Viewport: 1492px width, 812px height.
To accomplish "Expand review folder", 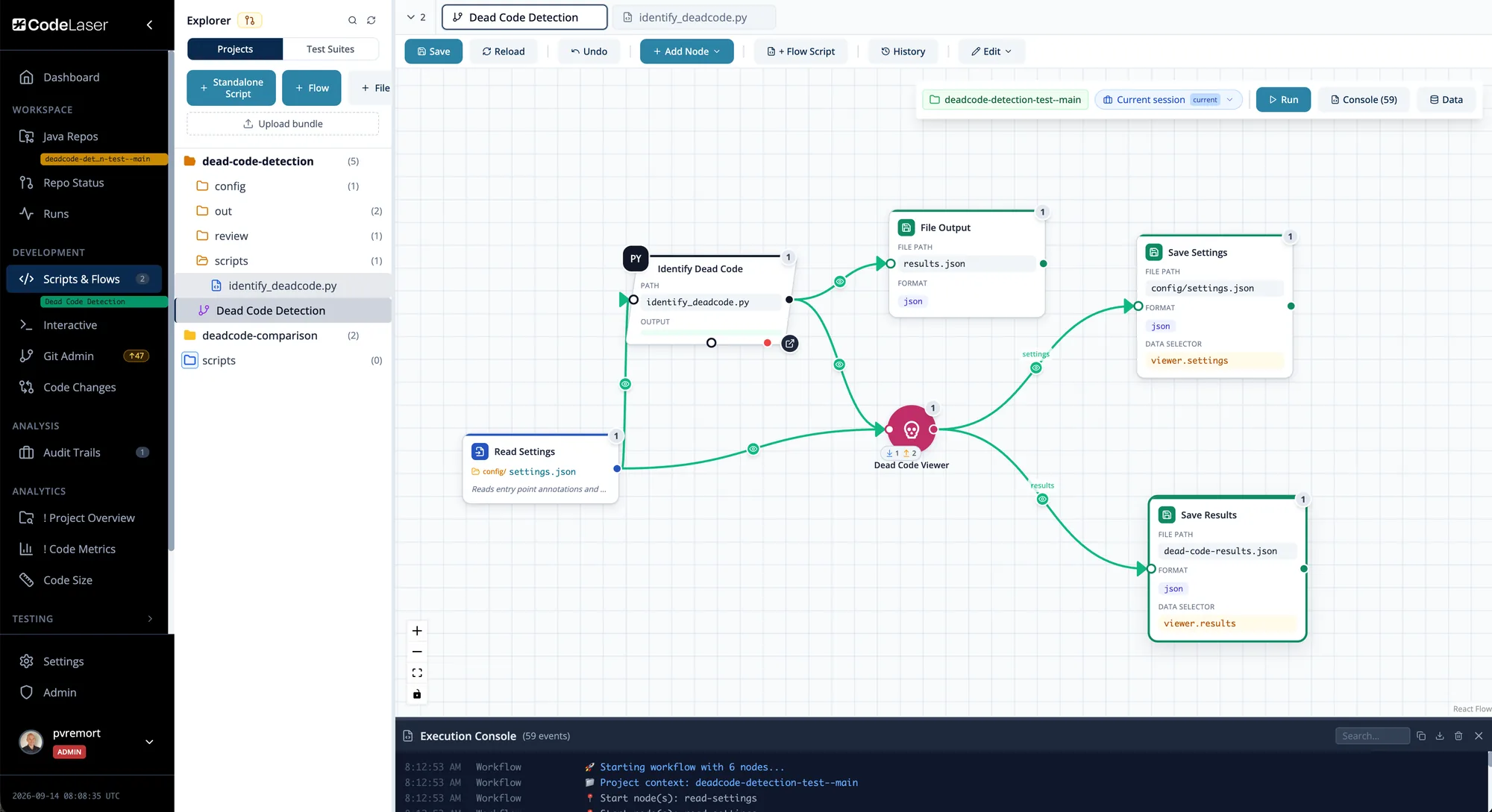I will coord(231,236).
